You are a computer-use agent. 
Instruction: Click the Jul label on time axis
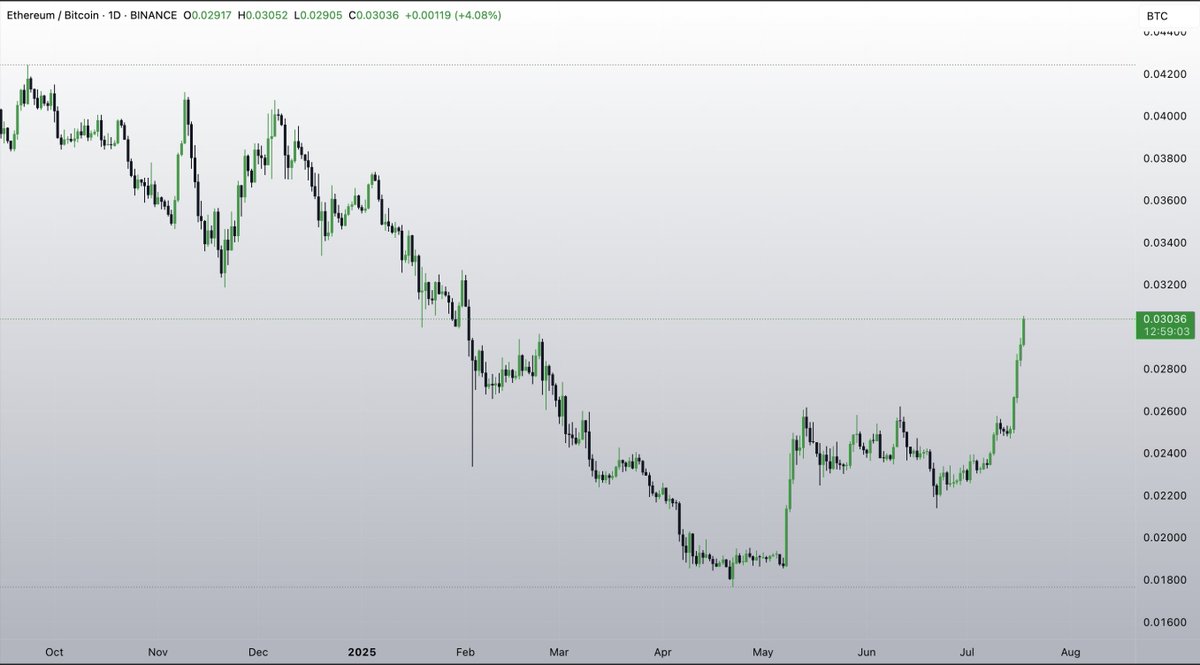(968, 652)
